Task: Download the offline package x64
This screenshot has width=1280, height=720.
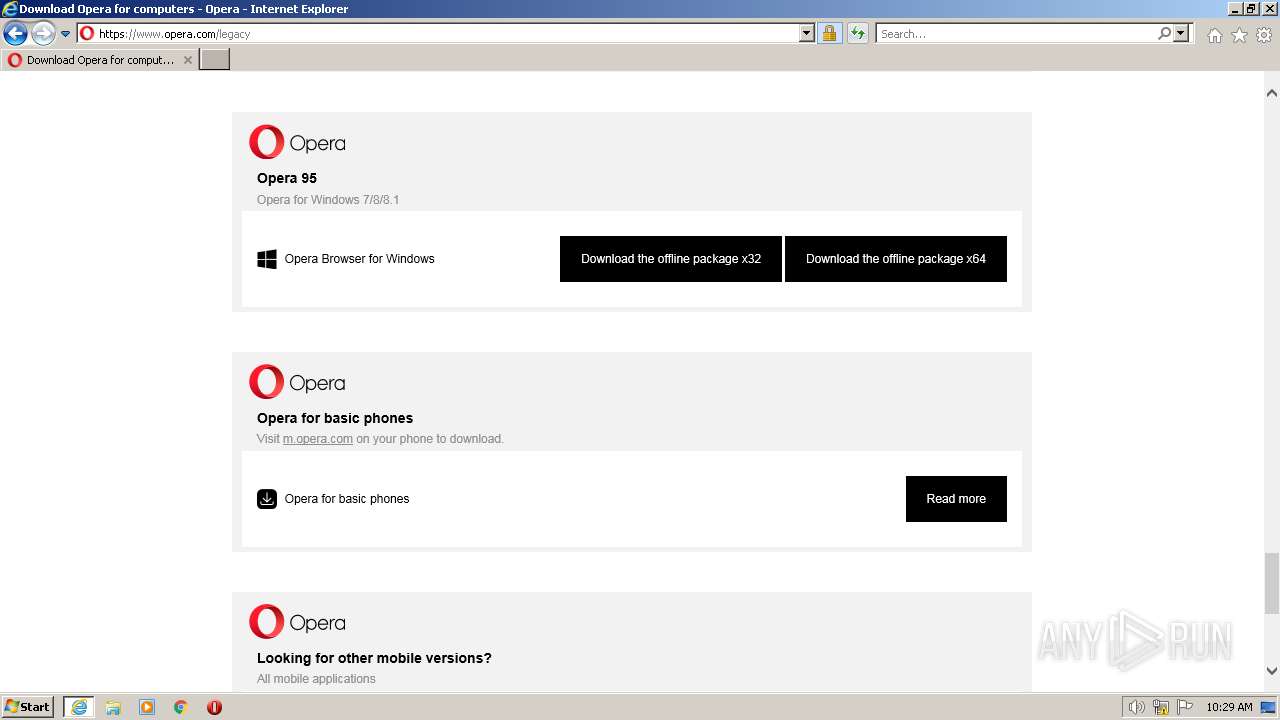Action: coord(896,259)
